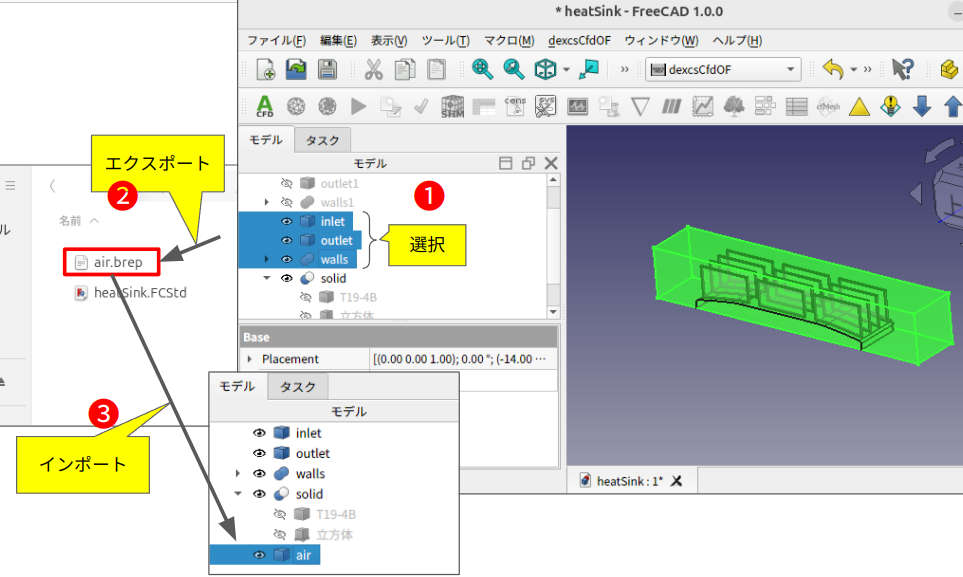The height and width of the screenshot is (577, 963).
Task: Hide the highlighted air object via eye icon
Action: pyautogui.click(x=259, y=555)
